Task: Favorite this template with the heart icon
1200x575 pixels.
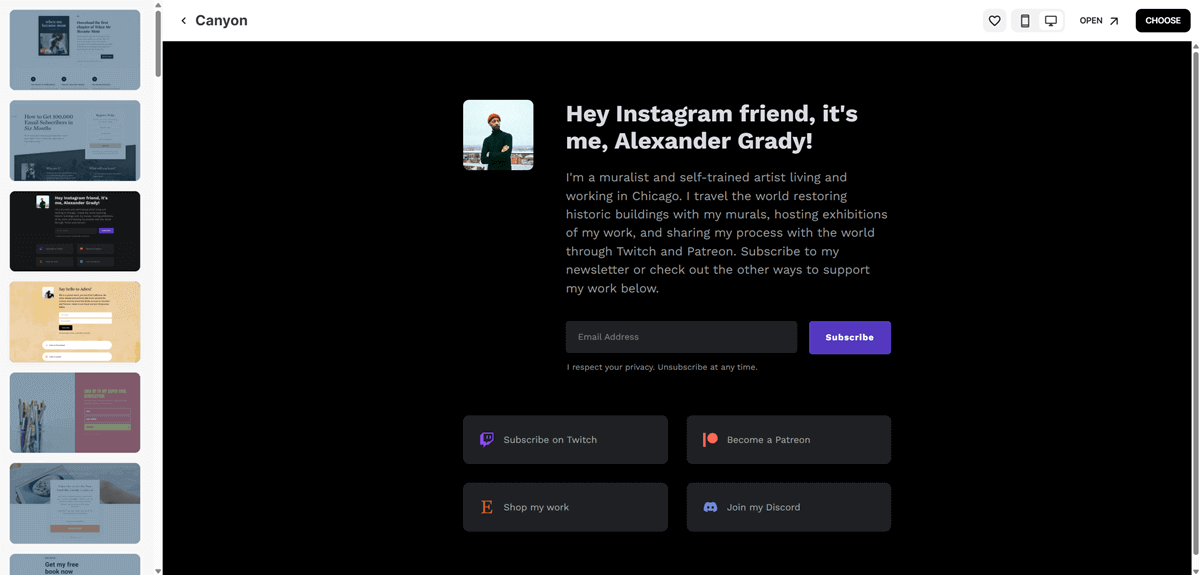Action: 994,21
